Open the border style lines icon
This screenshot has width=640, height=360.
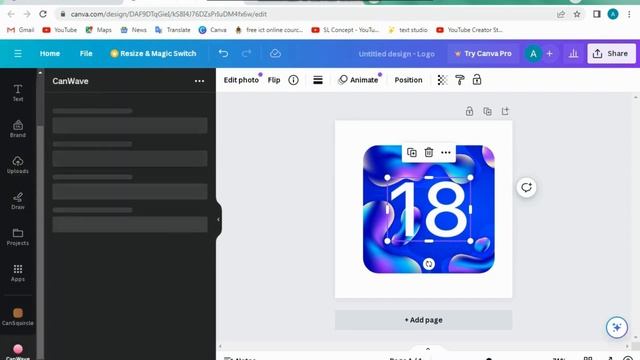pyautogui.click(x=318, y=80)
